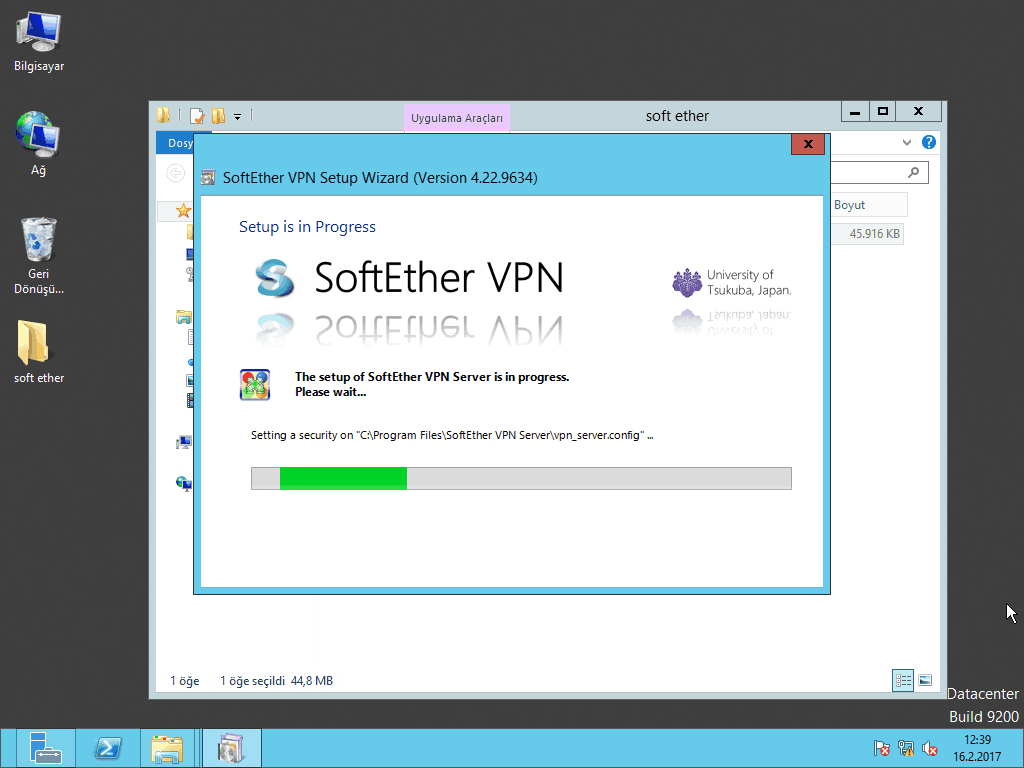Launch PowerShell from the taskbar
The width and height of the screenshot is (1024, 768).
click(x=108, y=748)
